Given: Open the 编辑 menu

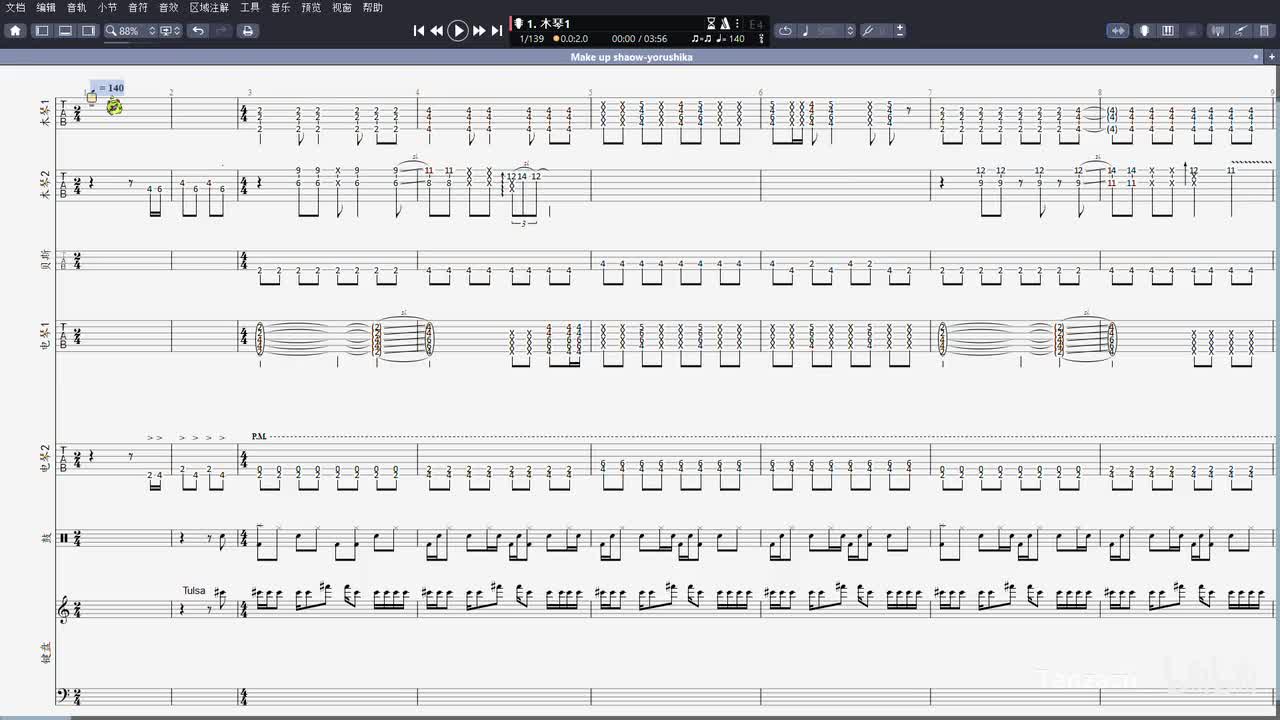Looking at the screenshot, I should pyautogui.click(x=46, y=7).
